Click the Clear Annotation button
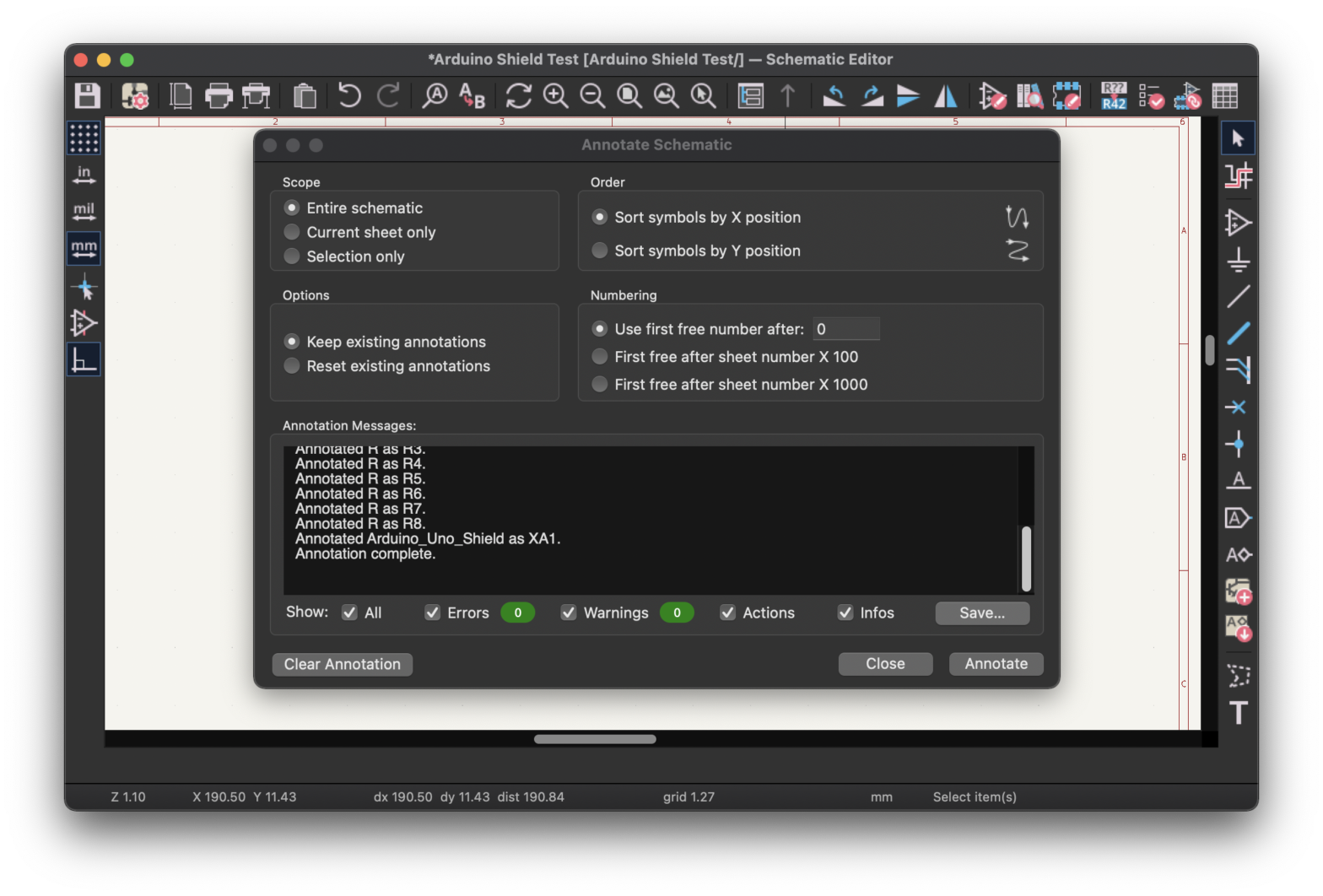The height and width of the screenshot is (896, 1323). pos(342,664)
